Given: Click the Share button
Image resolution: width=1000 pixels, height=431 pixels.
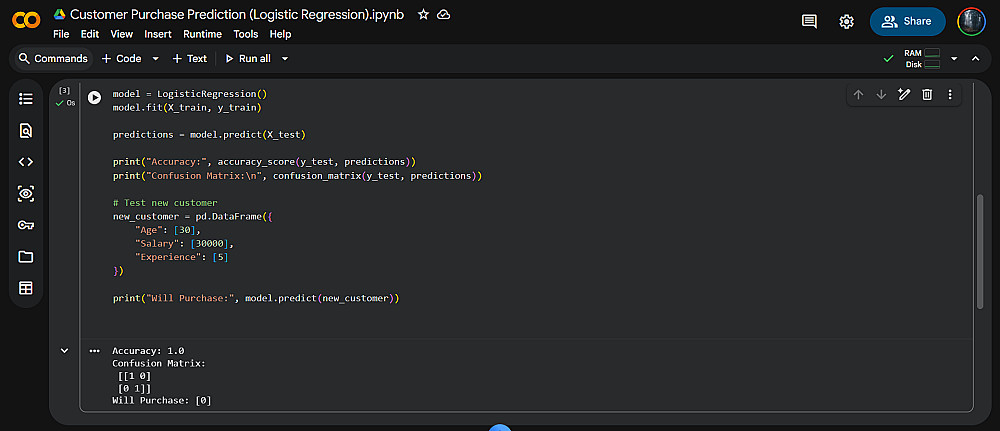Looking at the screenshot, I should 907,21.
